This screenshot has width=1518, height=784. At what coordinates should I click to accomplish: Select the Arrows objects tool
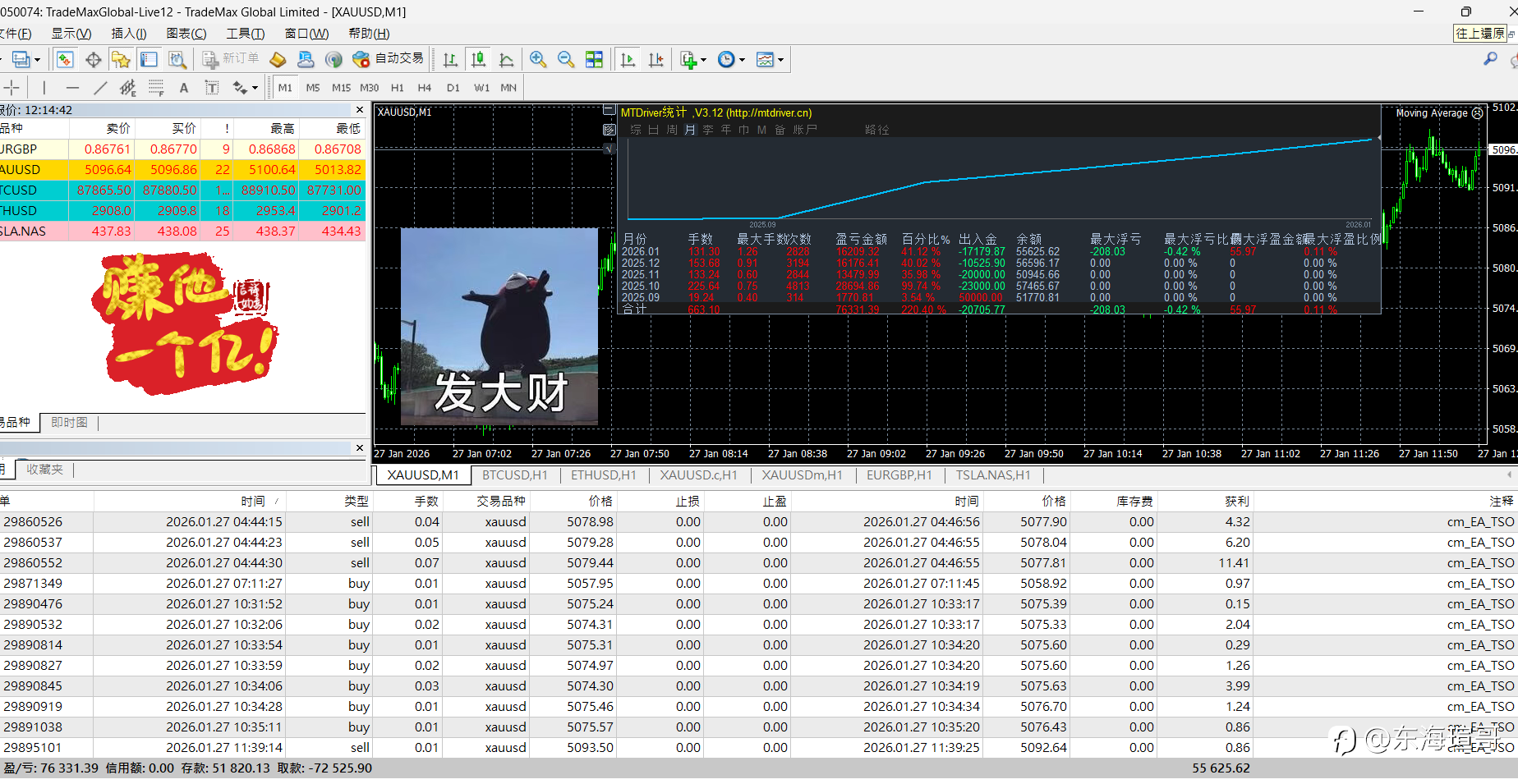[239, 88]
